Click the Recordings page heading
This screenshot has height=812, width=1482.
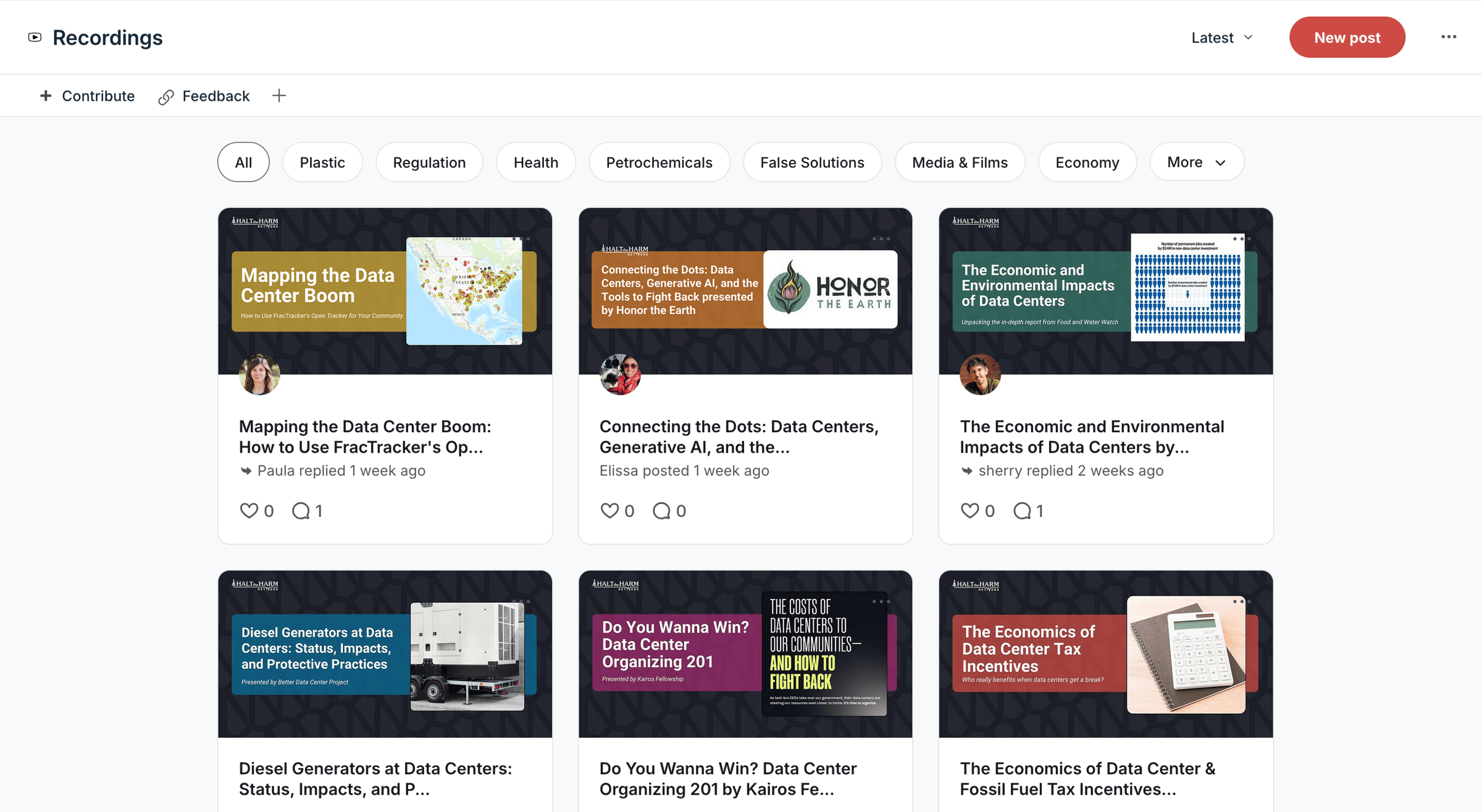tap(107, 38)
